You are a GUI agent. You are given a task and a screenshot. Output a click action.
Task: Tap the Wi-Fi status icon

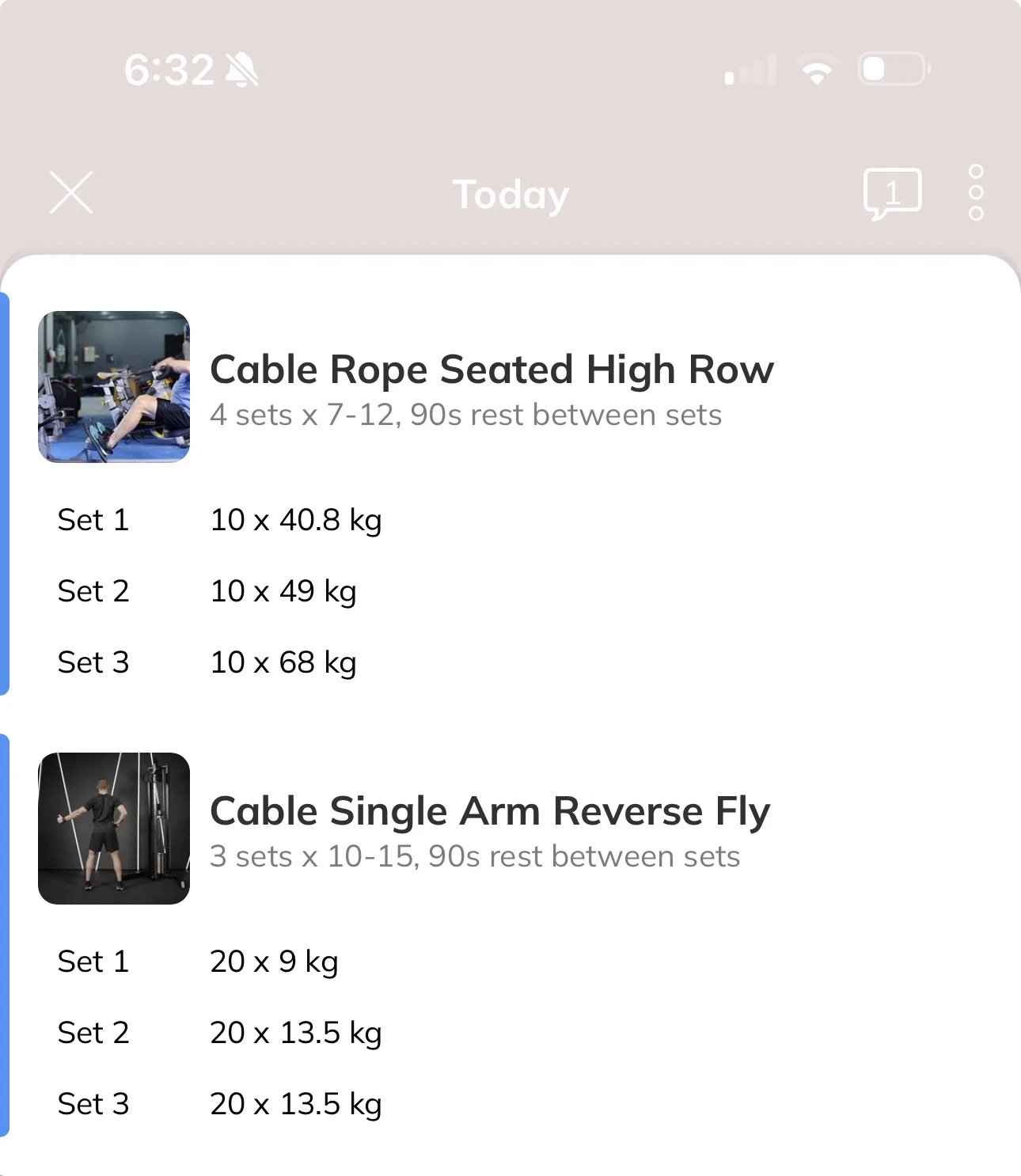(818, 70)
